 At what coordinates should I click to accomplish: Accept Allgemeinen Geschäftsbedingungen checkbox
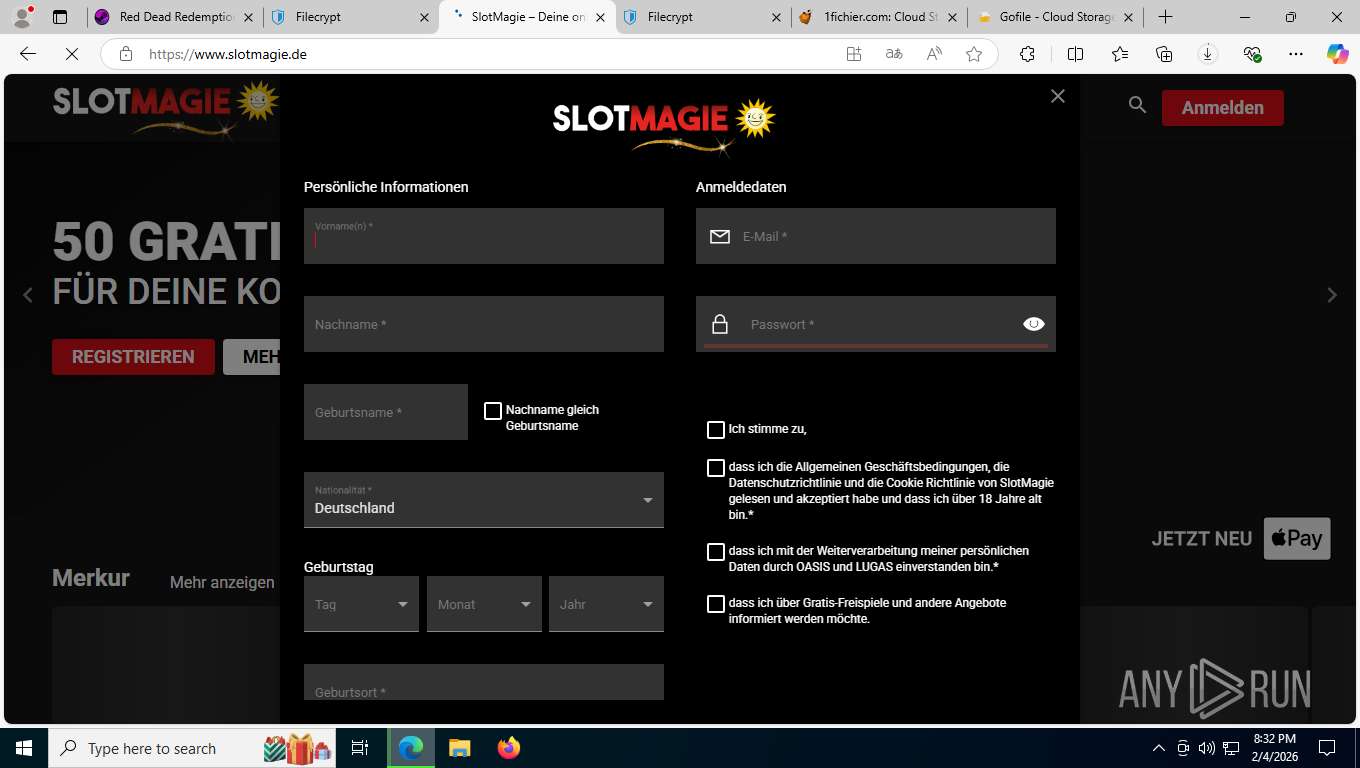point(715,468)
